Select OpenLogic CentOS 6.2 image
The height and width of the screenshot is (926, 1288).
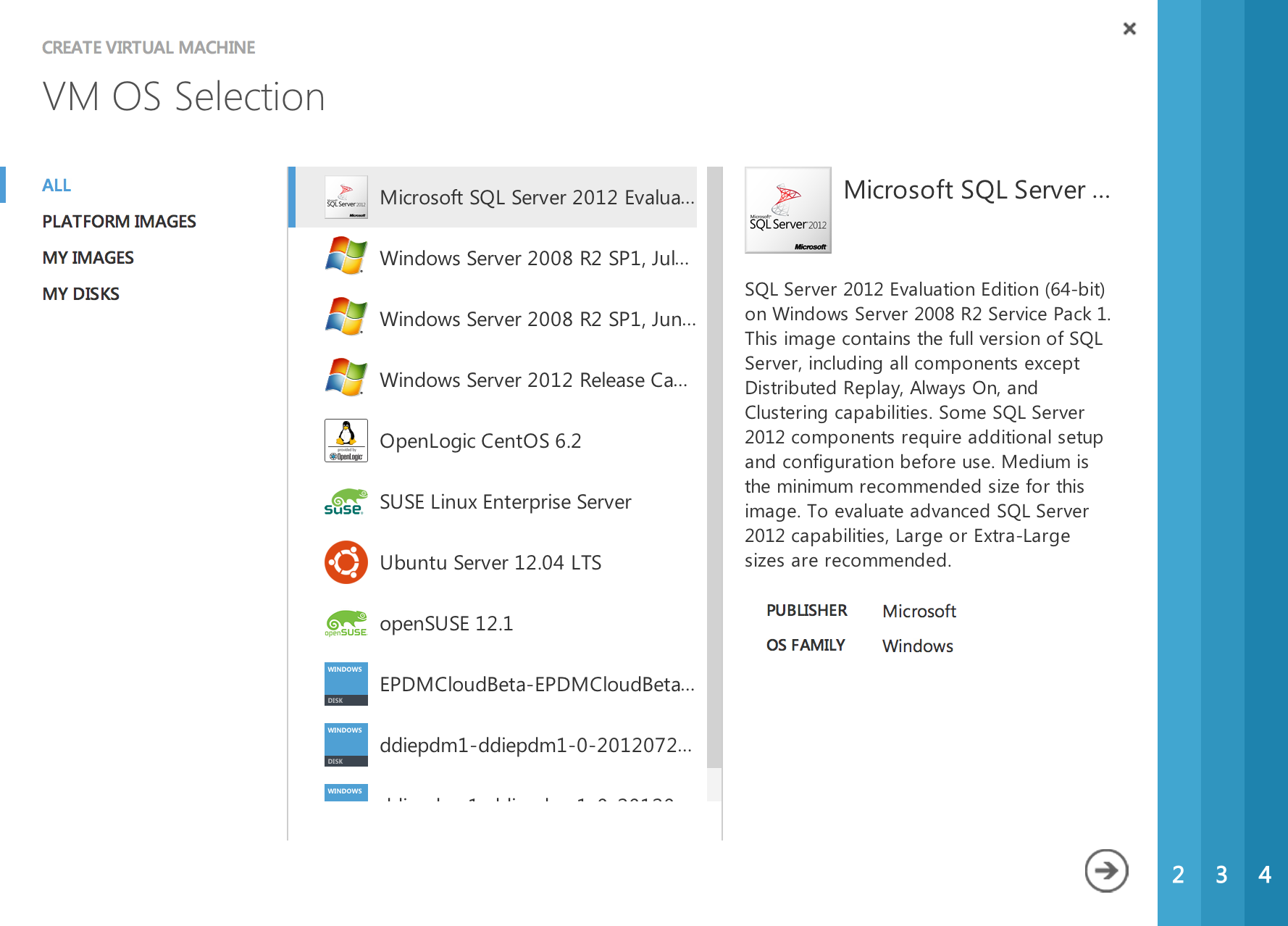[x=493, y=441]
